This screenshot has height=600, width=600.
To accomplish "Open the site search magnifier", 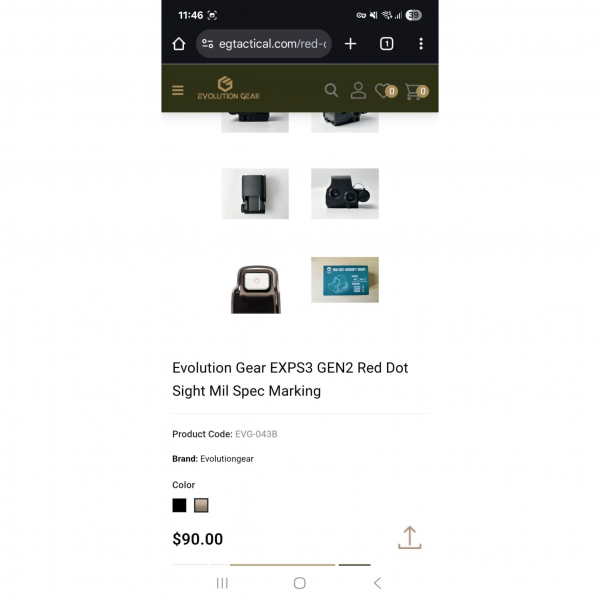I will point(331,91).
